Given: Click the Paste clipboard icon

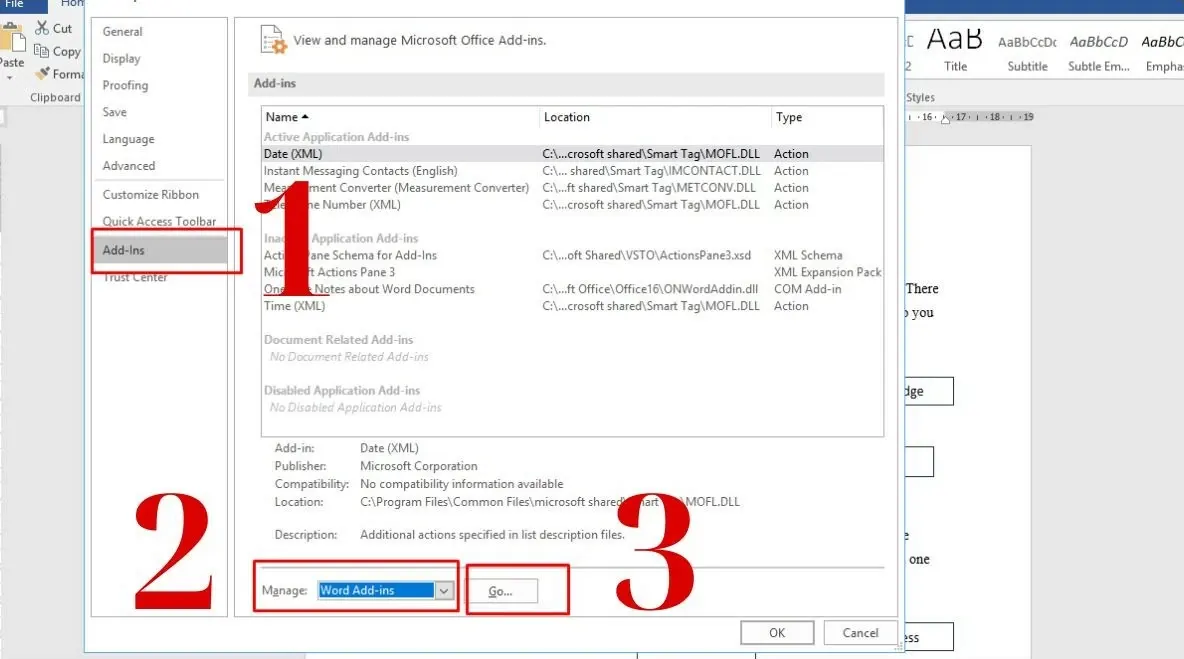Looking at the screenshot, I should pos(12,38).
